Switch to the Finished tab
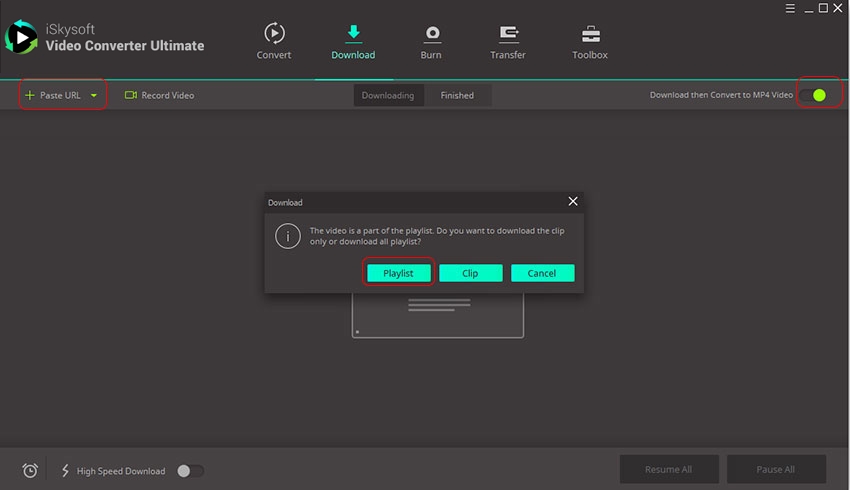 coord(457,96)
